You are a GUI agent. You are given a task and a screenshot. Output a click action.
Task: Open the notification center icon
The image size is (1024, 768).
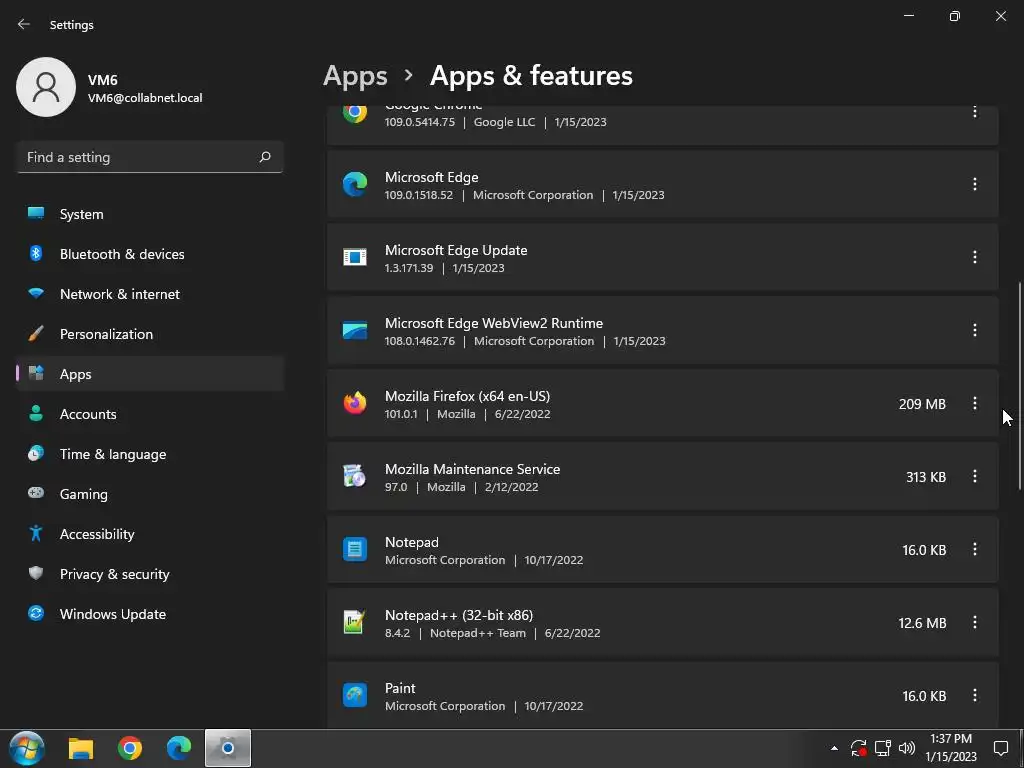pyautogui.click(x=1000, y=748)
